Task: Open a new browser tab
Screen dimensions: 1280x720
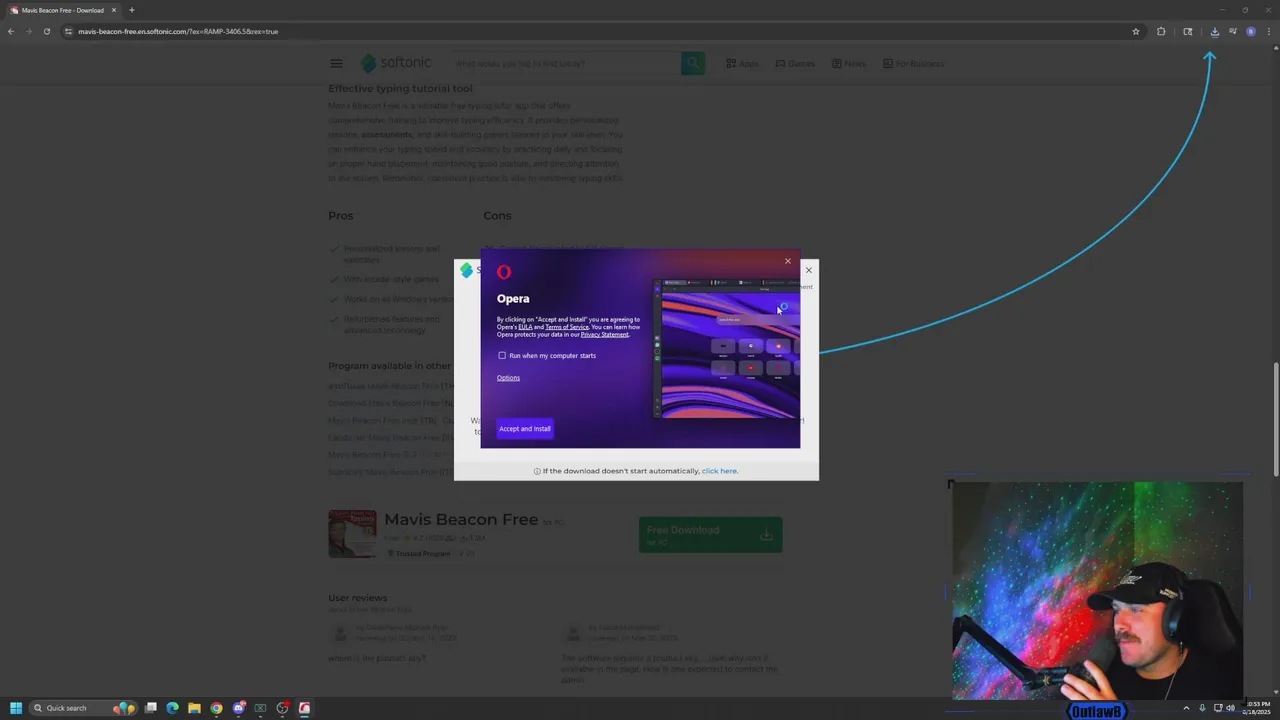Action: (131, 10)
